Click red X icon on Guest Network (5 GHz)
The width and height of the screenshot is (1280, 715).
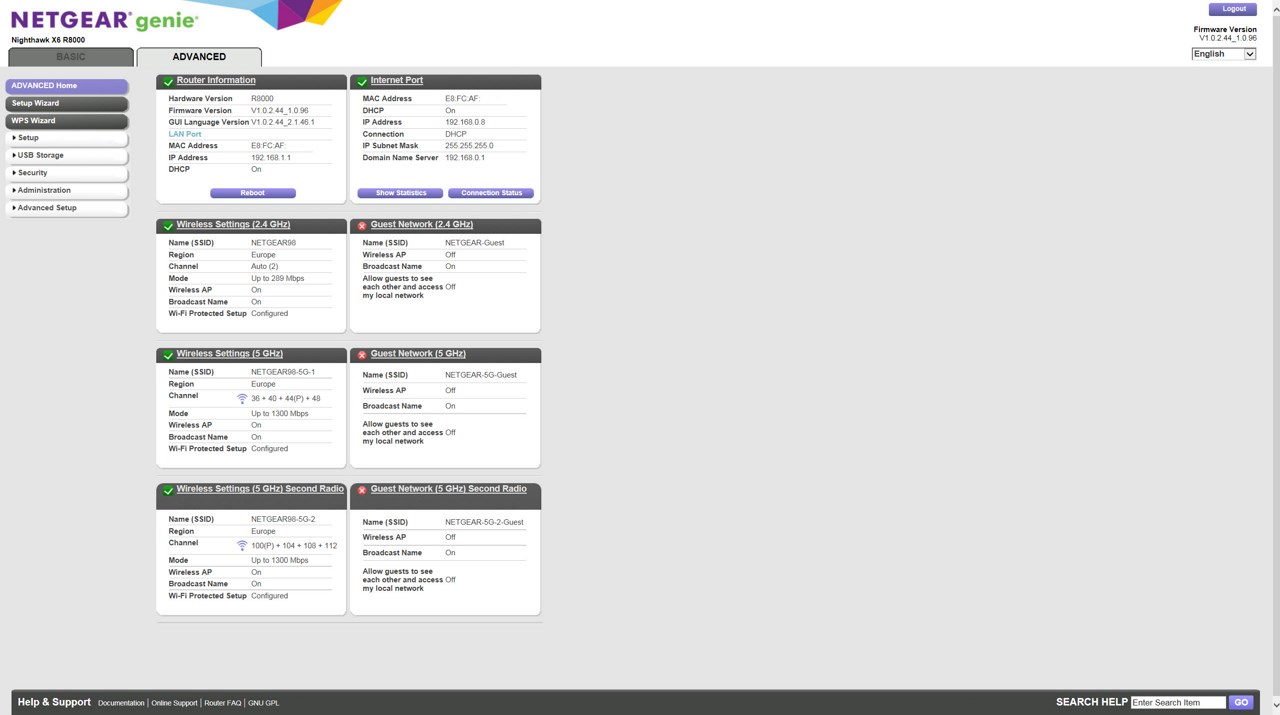point(362,355)
